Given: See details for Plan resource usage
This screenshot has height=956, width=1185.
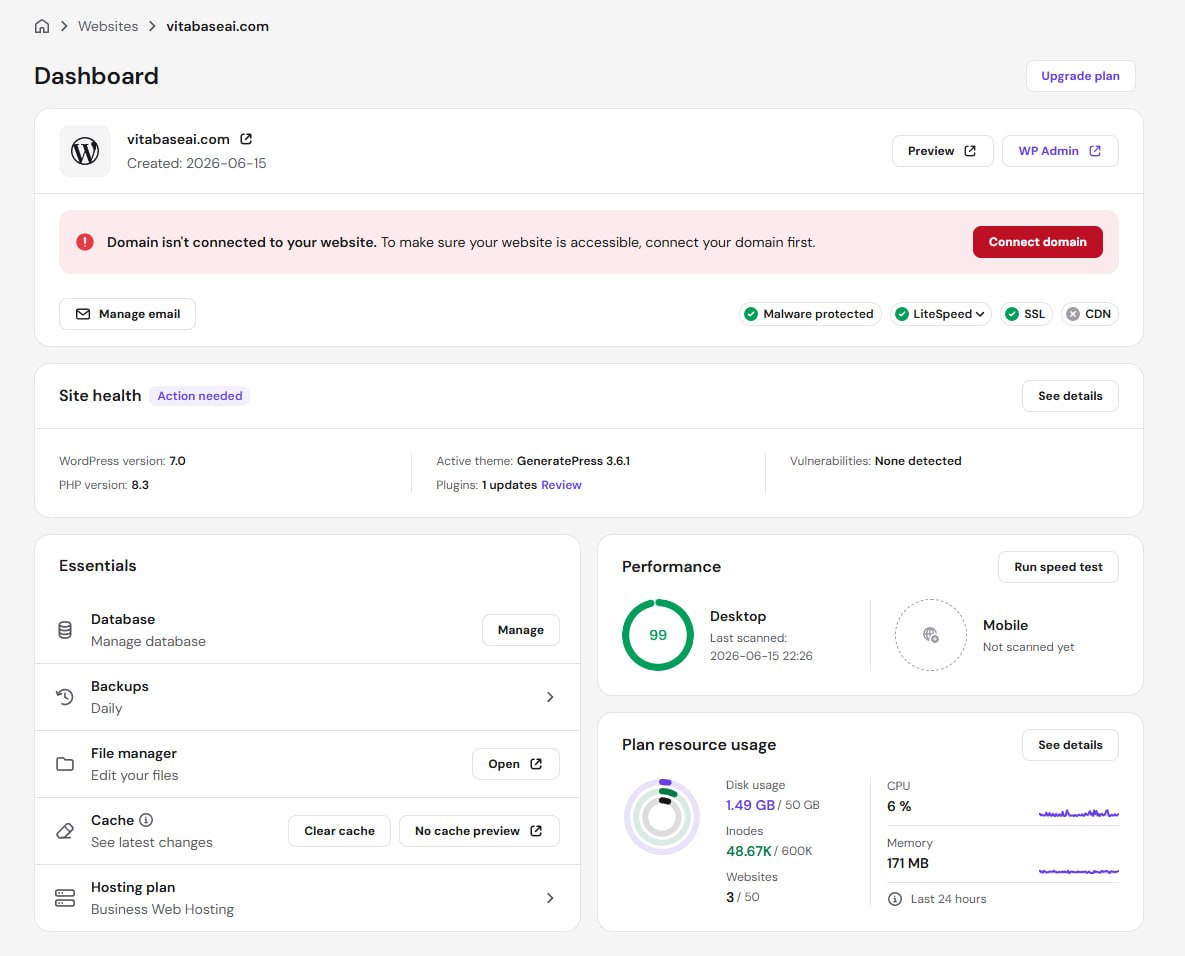Looking at the screenshot, I should 1069,745.
